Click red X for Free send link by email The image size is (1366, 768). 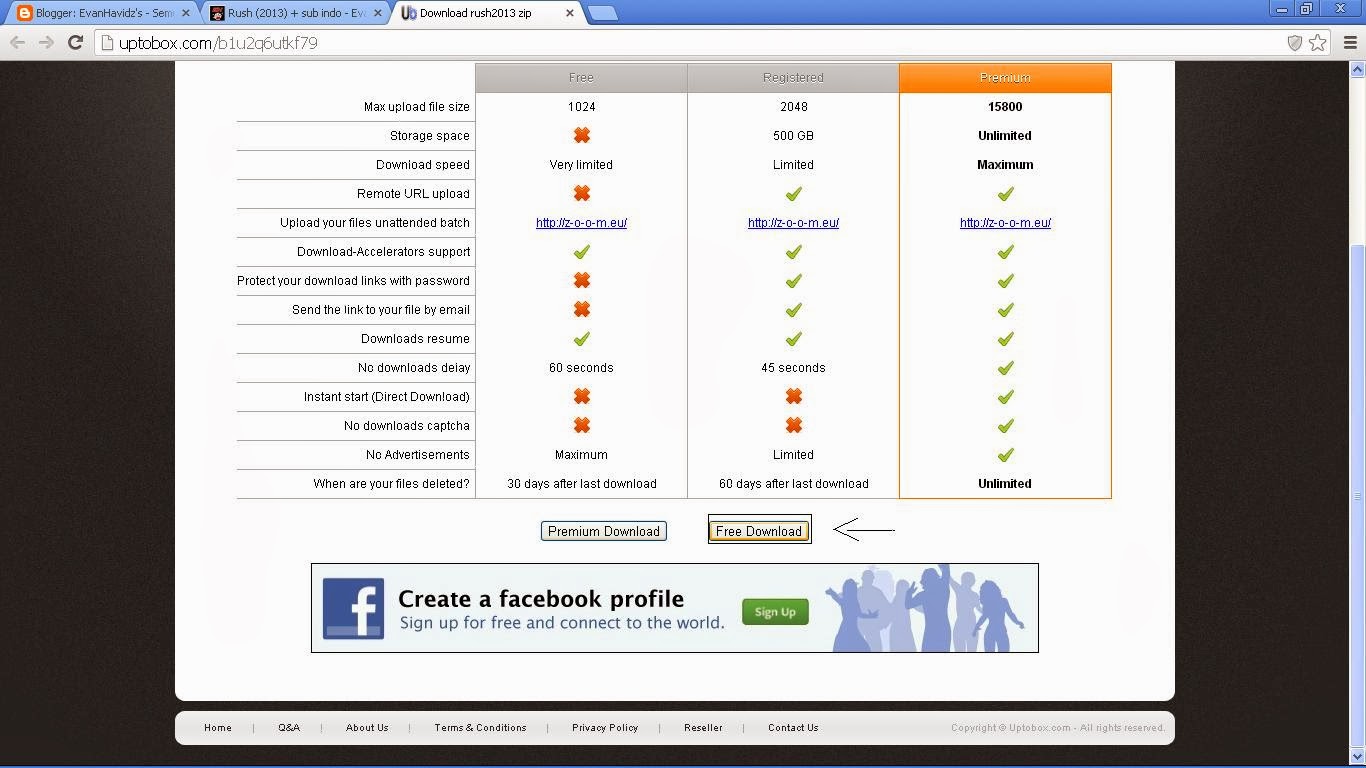click(581, 309)
